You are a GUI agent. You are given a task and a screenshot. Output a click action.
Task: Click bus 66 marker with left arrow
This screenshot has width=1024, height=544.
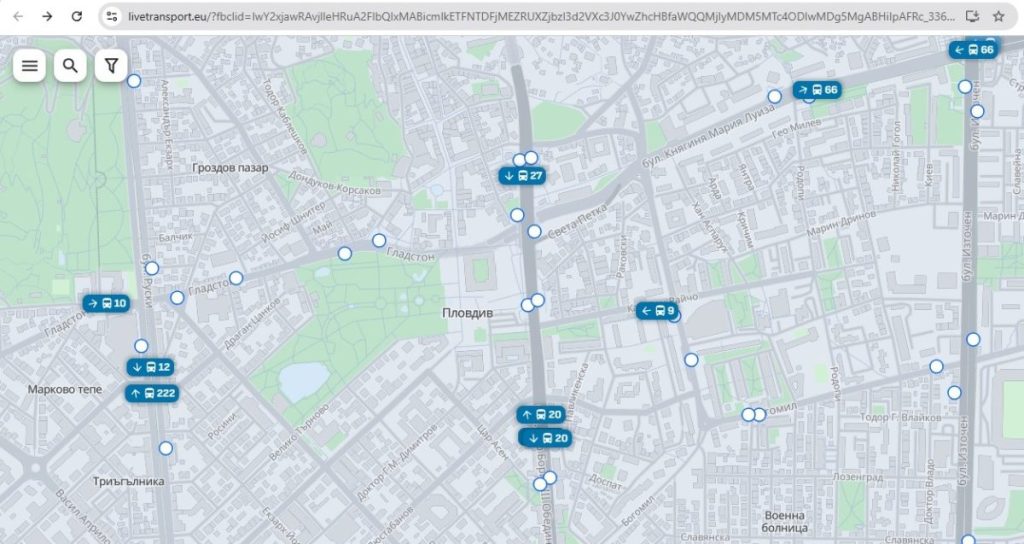(x=974, y=50)
